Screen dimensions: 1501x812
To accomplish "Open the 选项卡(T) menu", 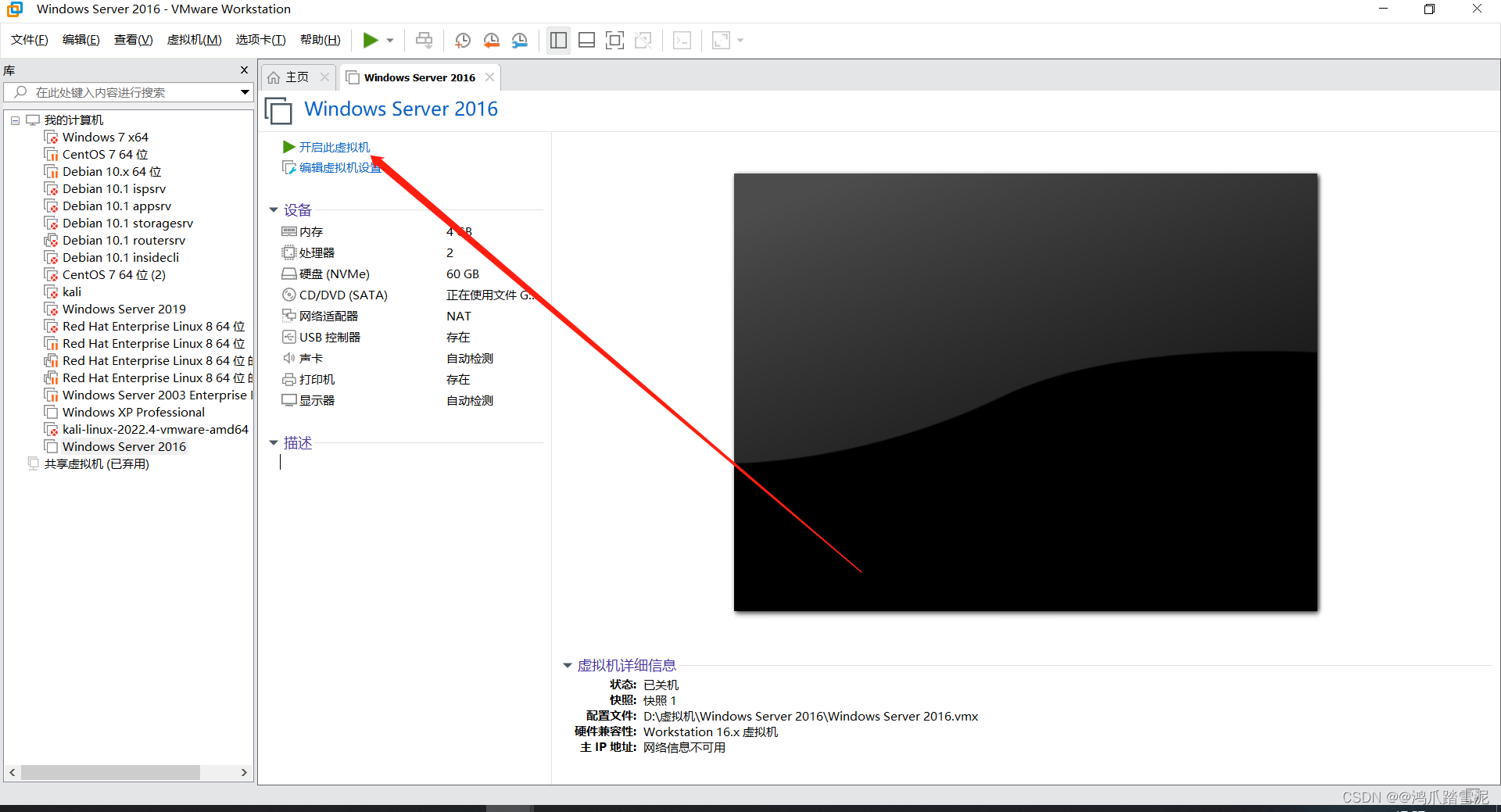I will pos(261,40).
